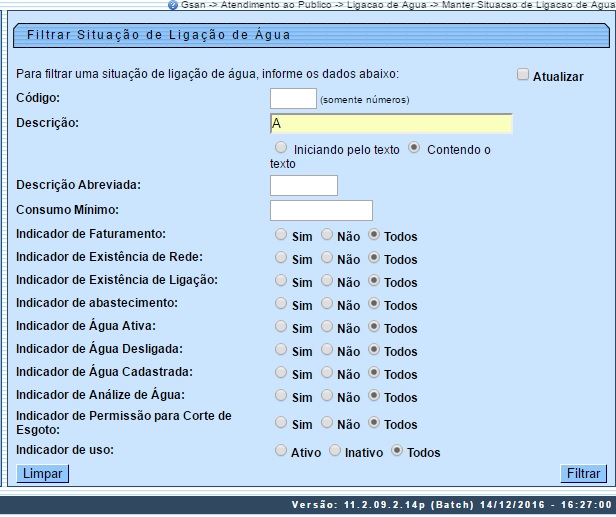Pick Sim for Indicador de Água Ativa
Viewport: 616px width, 517px height.
[x=281, y=327]
